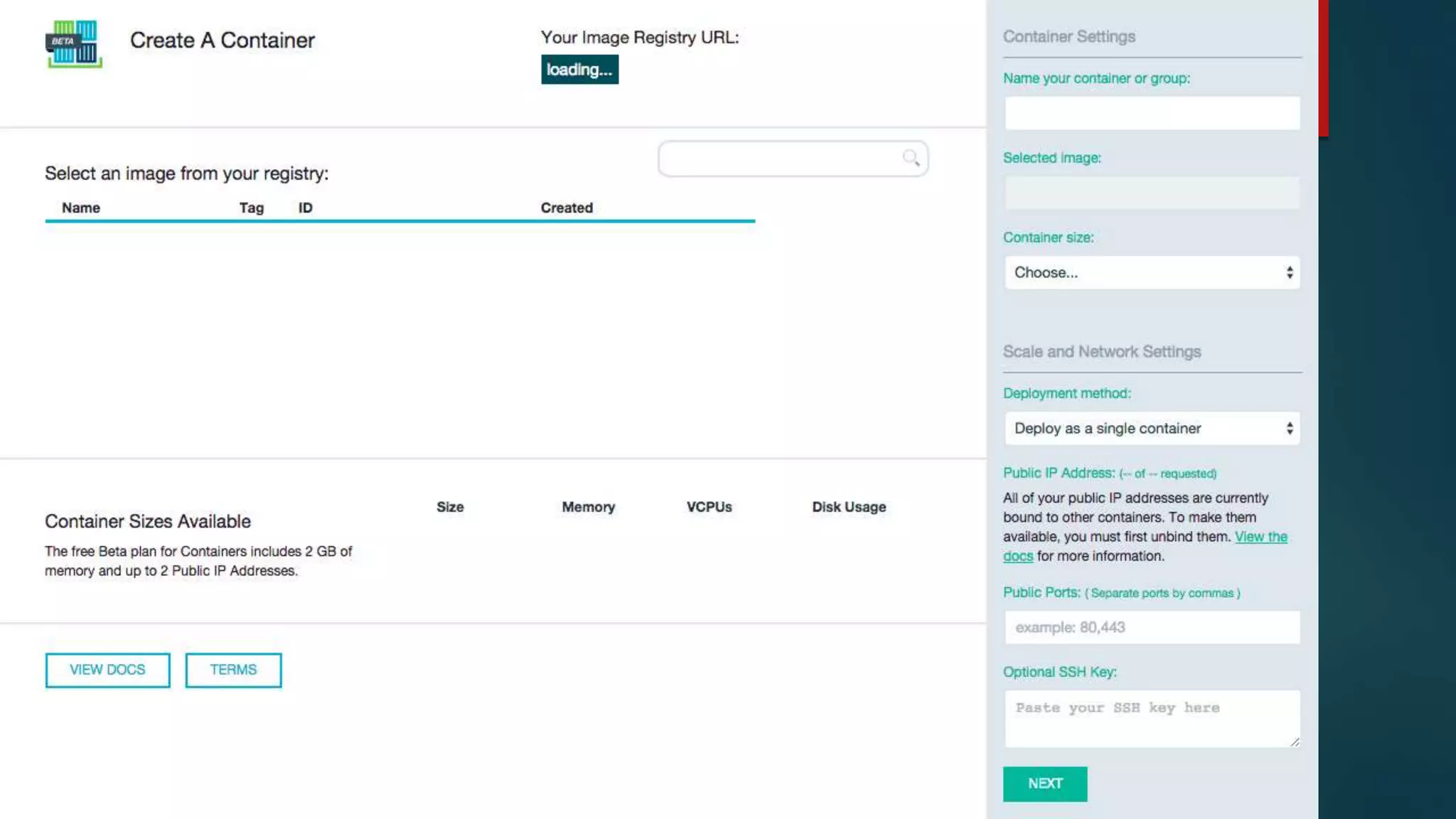Click the Beta containers logo icon
This screenshot has height=819, width=1456.
pyautogui.click(x=74, y=44)
